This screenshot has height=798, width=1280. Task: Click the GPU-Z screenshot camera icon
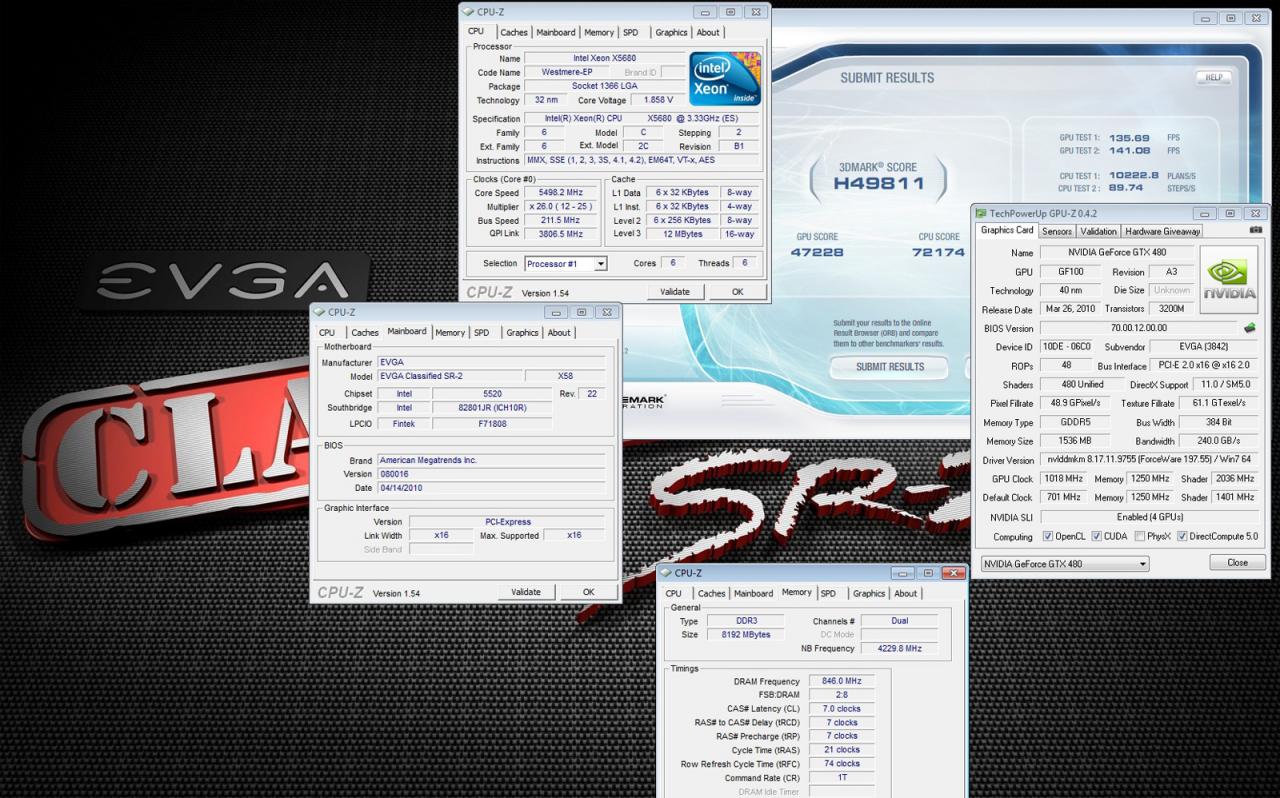coord(1256,230)
